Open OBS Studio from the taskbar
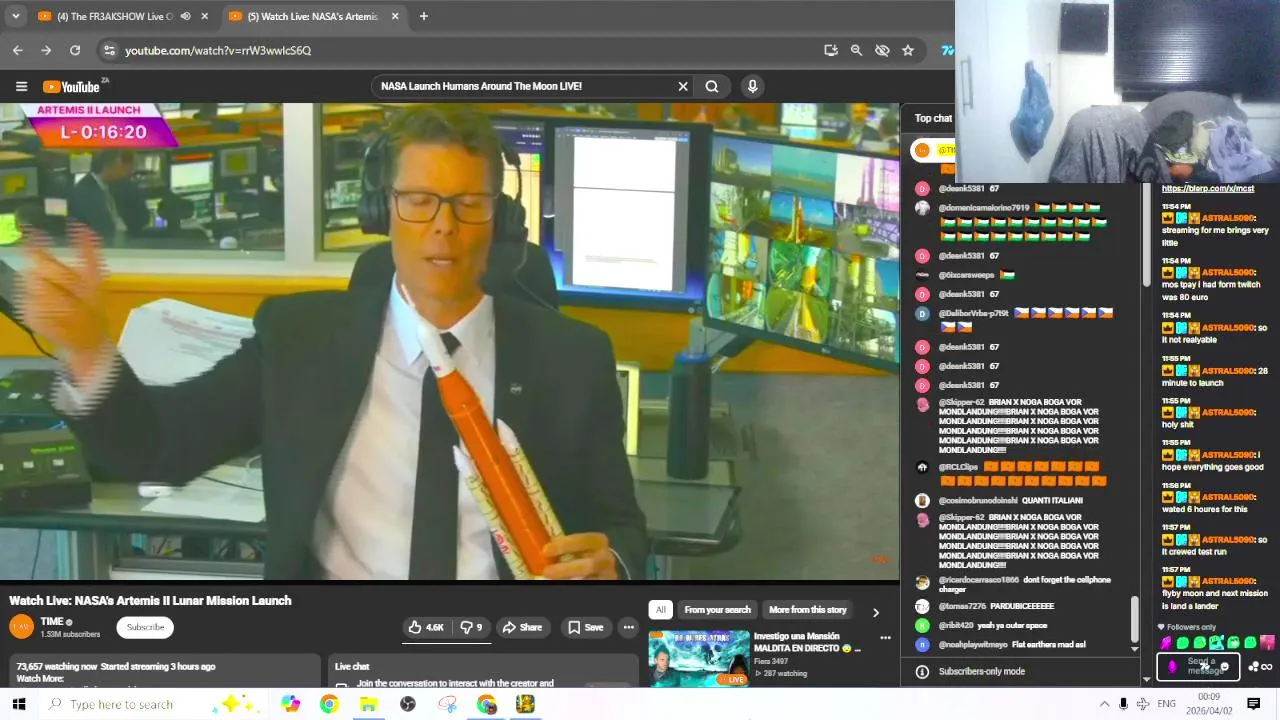Screen dimensions: 1280x720 pos(408,704)
